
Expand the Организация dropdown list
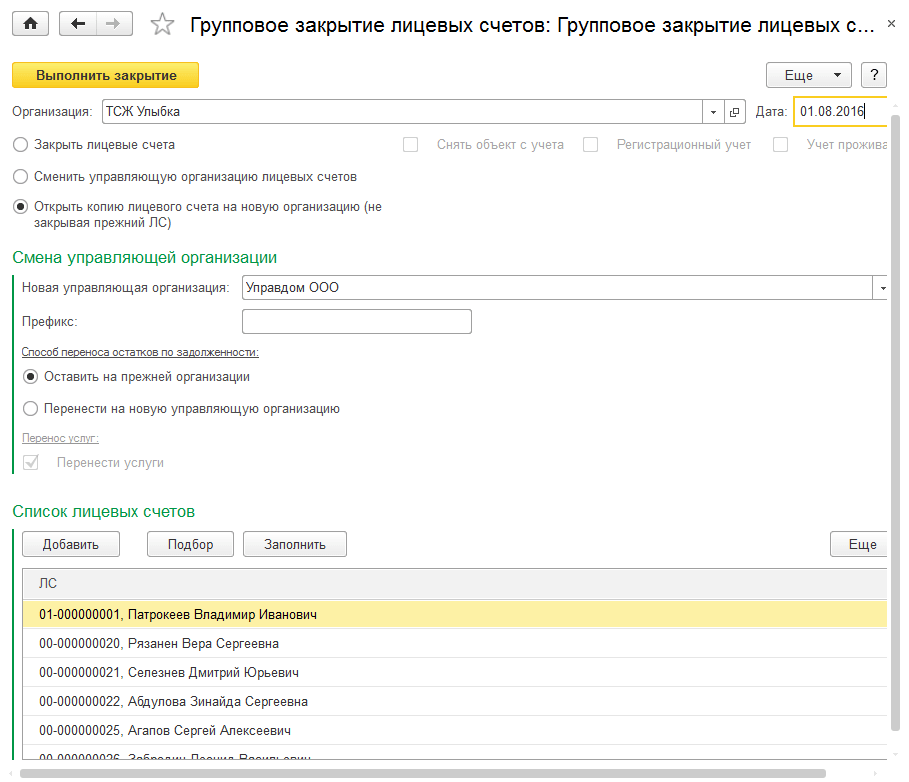pyautogui.click(x=713, y=112)
